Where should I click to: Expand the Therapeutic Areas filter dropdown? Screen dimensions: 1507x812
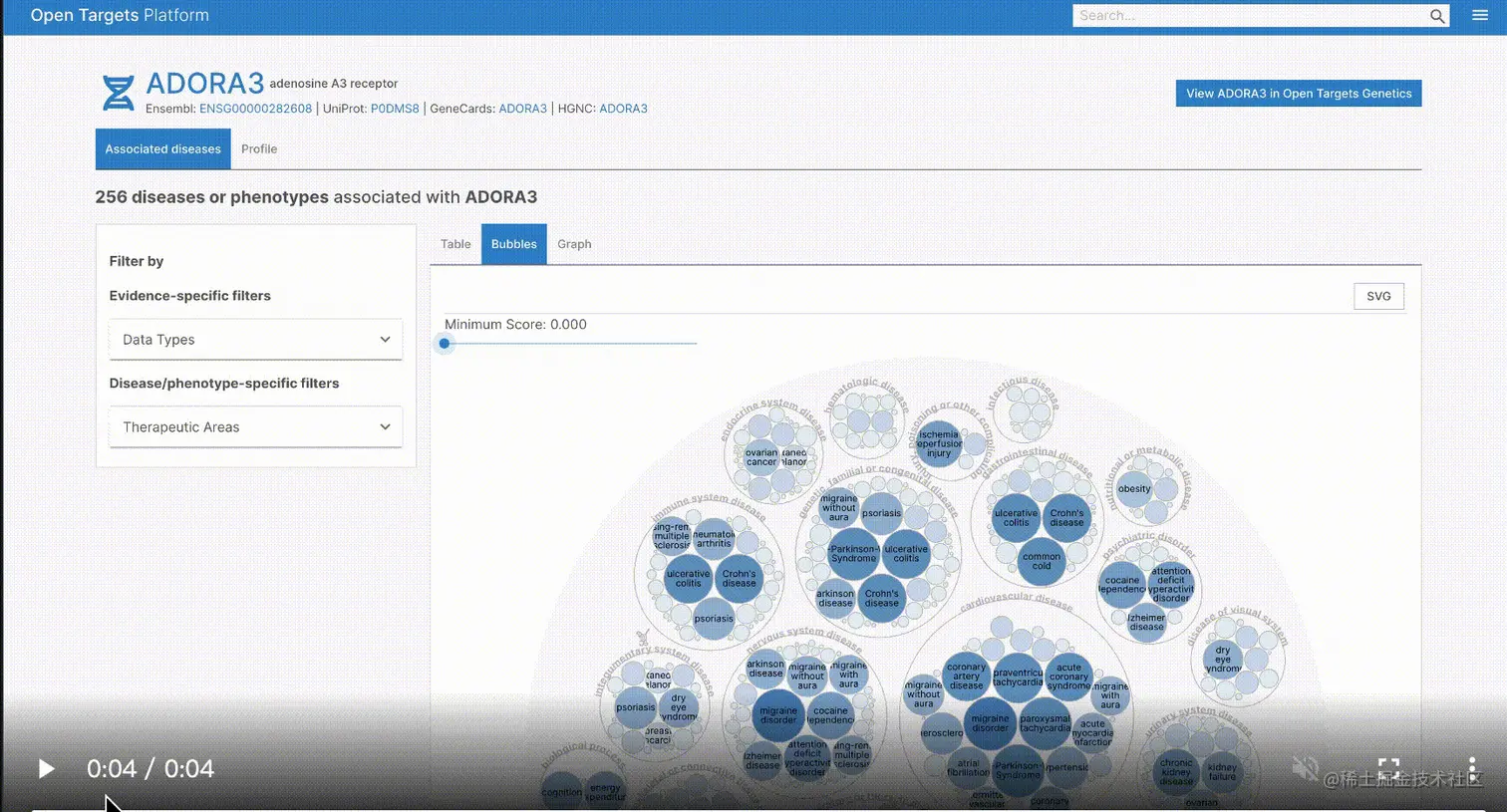[256, 427]
